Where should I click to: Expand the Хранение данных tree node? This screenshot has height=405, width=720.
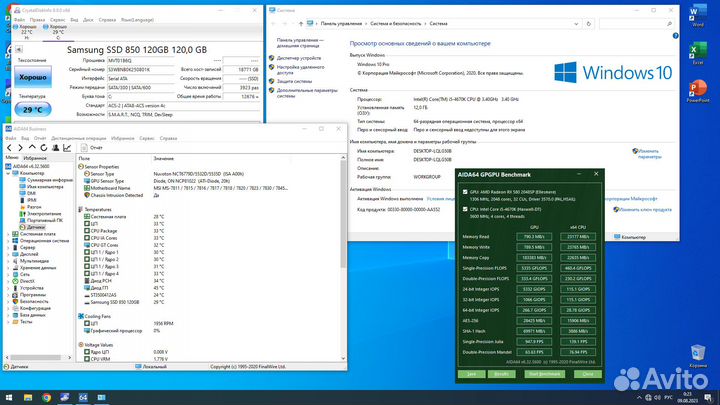8,268
